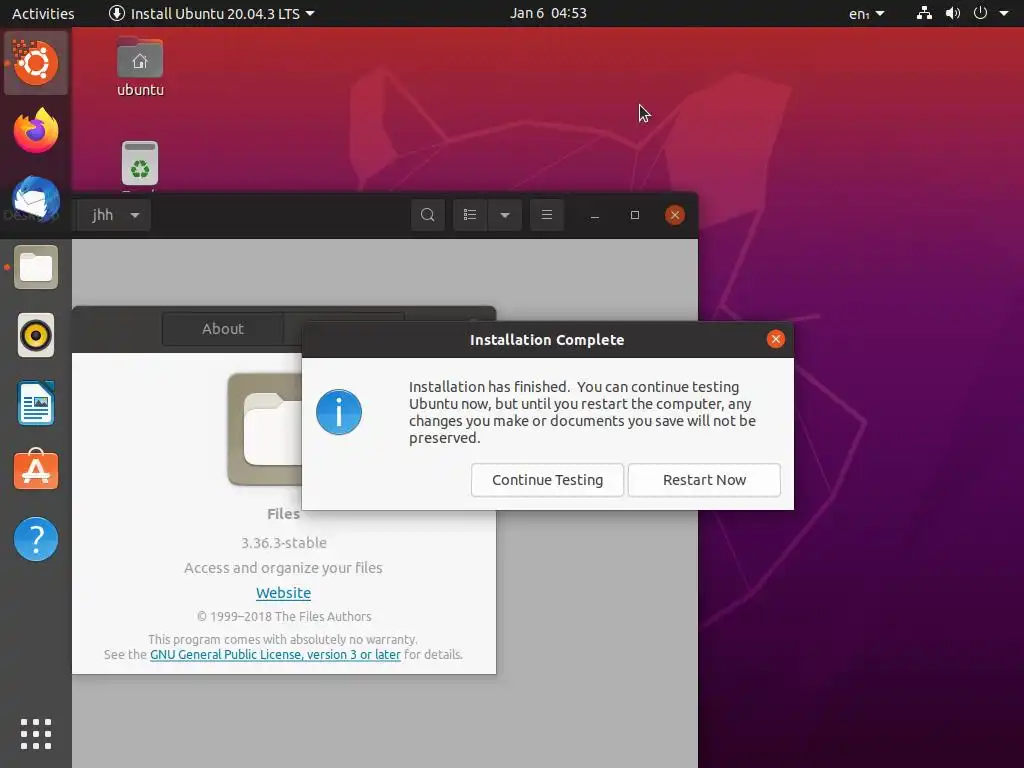Switch Files to list view
The height and width of the screenshot is (768, 1024).
tap(470, 215)
